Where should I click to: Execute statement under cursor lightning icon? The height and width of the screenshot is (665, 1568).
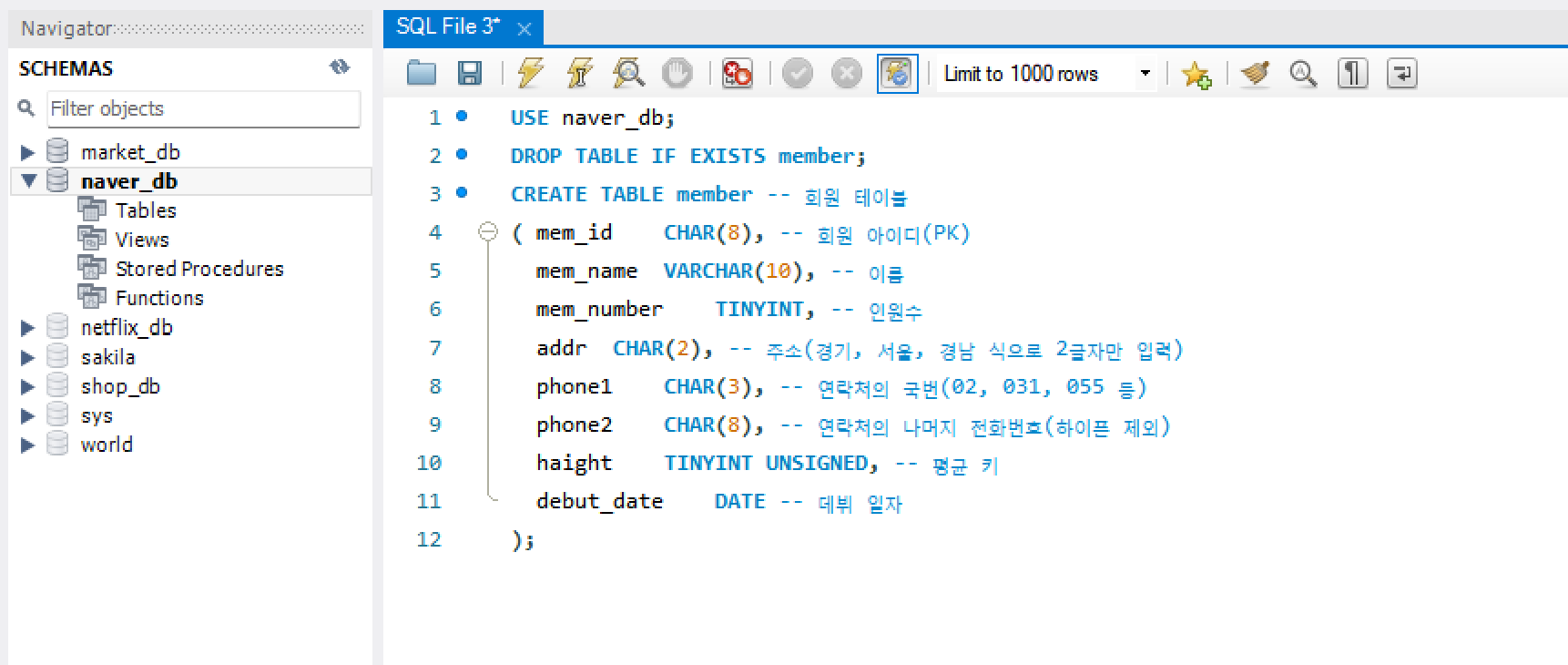(579, 73)
